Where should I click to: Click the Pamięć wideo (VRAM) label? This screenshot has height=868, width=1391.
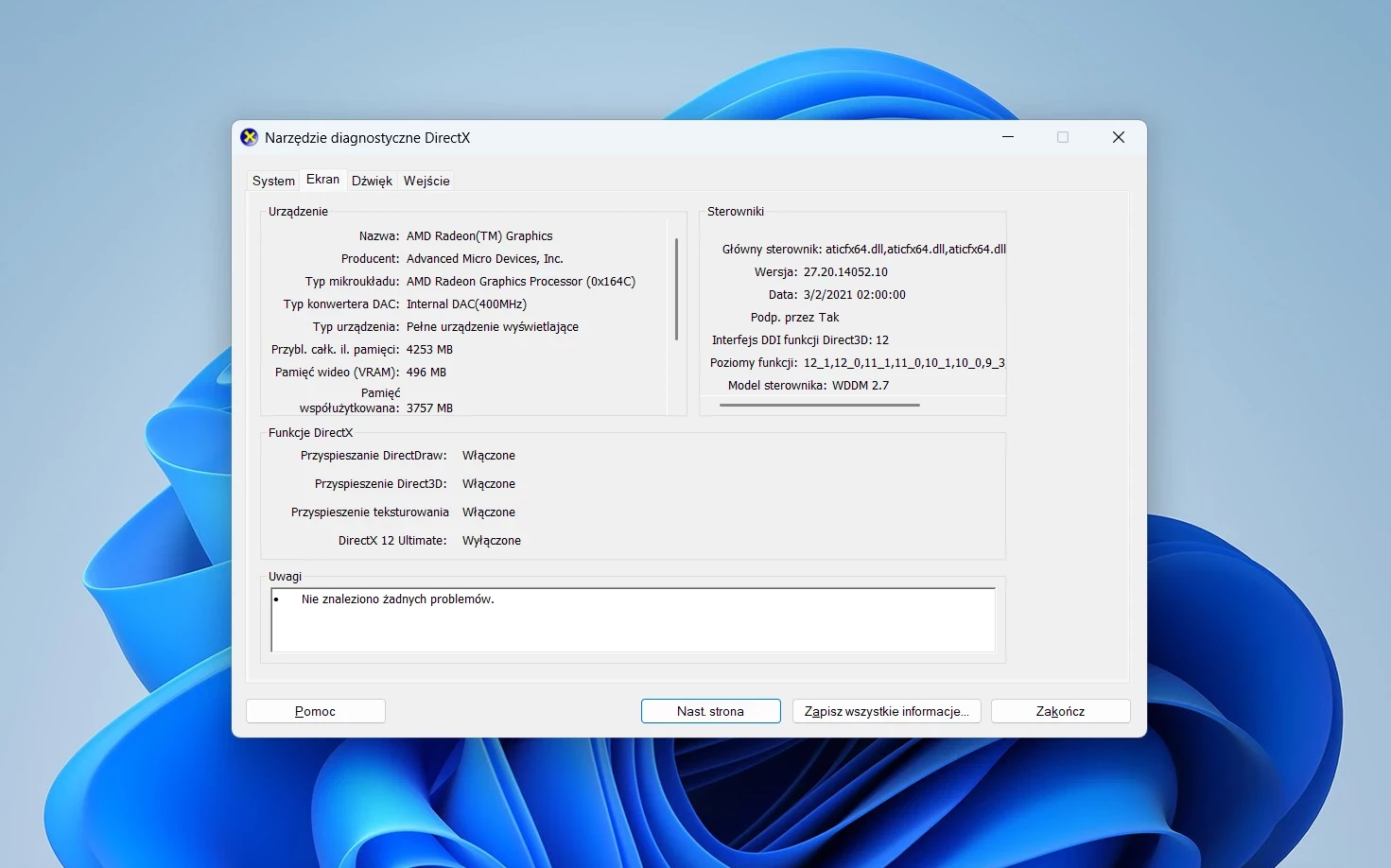click(337, 373)
